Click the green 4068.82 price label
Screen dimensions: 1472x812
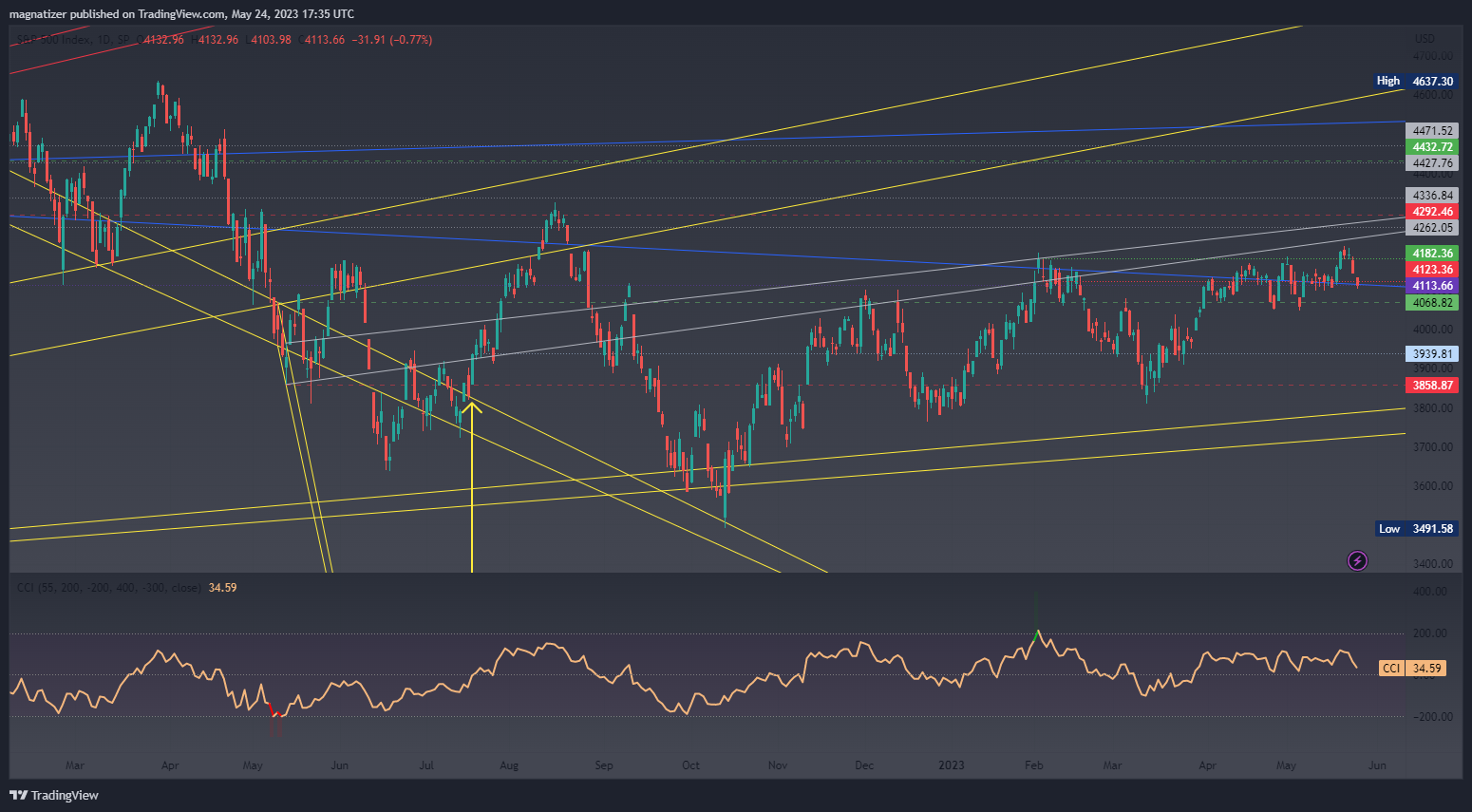[x=1432, y=303]
